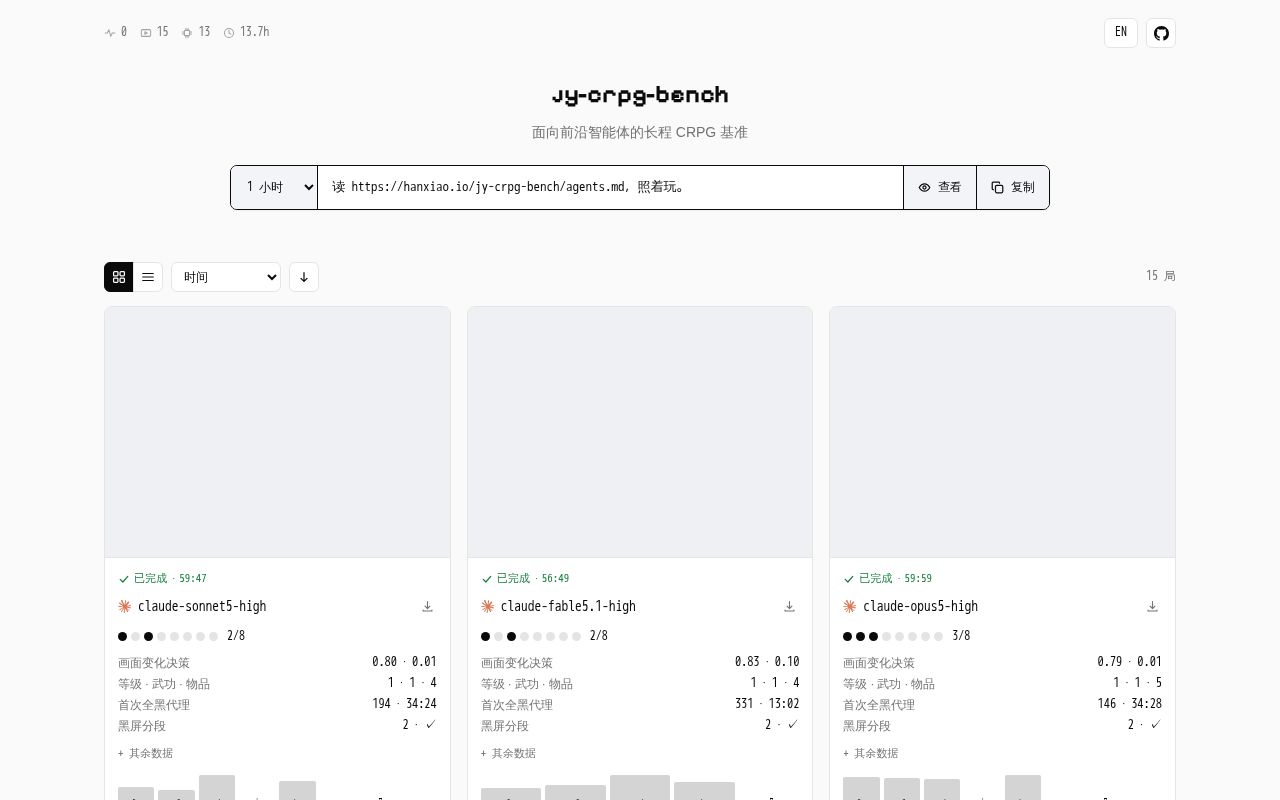Expand 其余数据 on claude-fable5.1-high card

[x=508, y=753]
